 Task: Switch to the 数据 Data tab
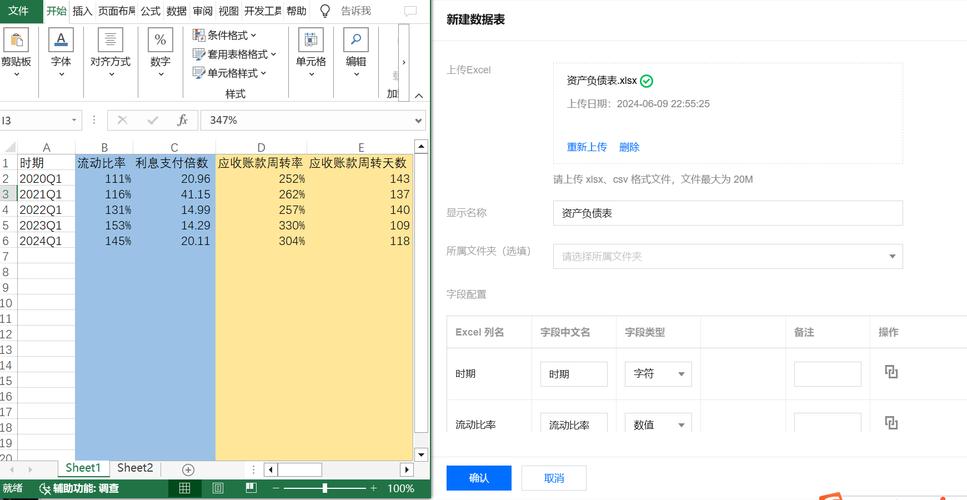(176, 10)
